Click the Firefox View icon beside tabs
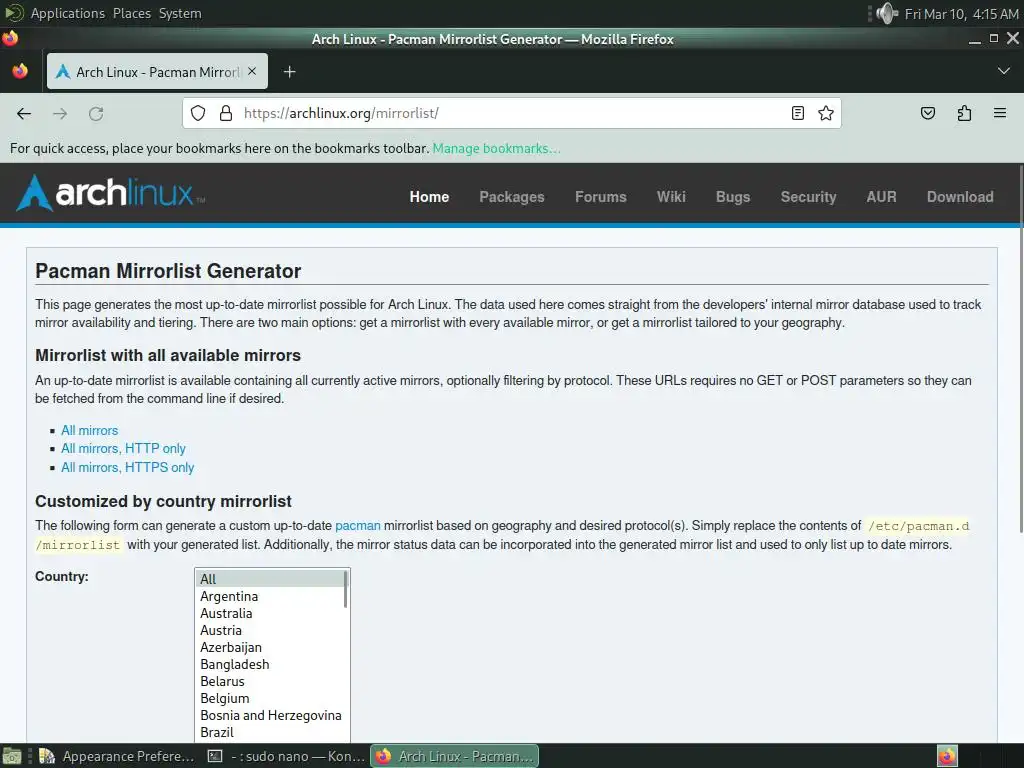This screenshot has width=1024, height=768. coord(20,71)
